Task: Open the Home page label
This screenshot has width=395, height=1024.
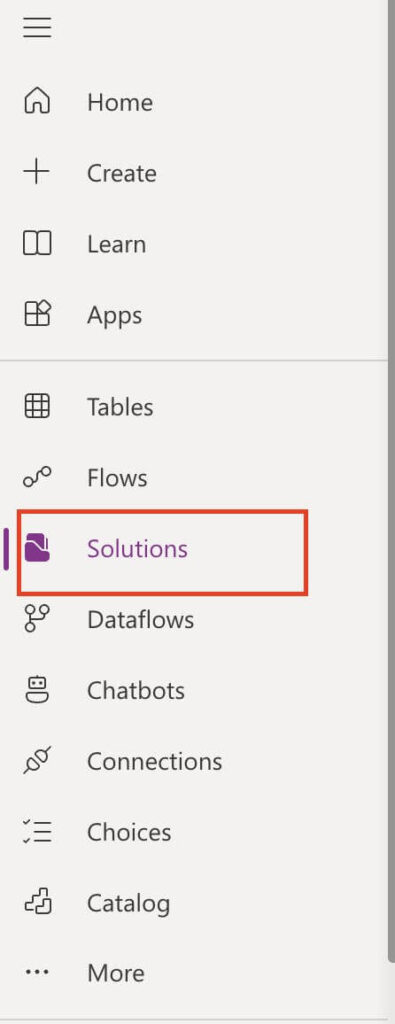Action: (120, 103)
